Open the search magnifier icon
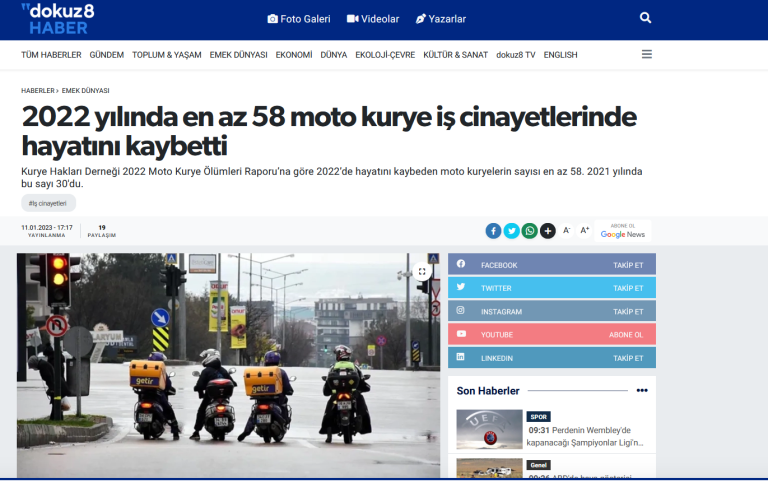768x483 pixels. 646,18
